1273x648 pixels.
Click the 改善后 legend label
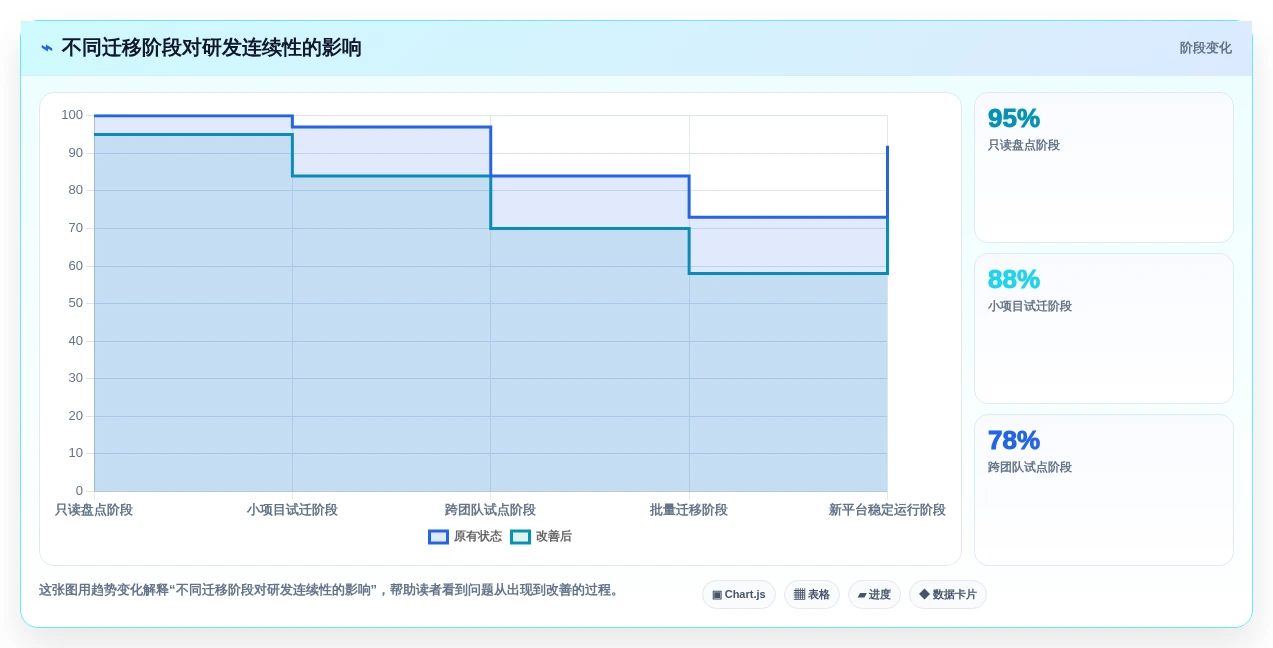(x=554, y=537)
